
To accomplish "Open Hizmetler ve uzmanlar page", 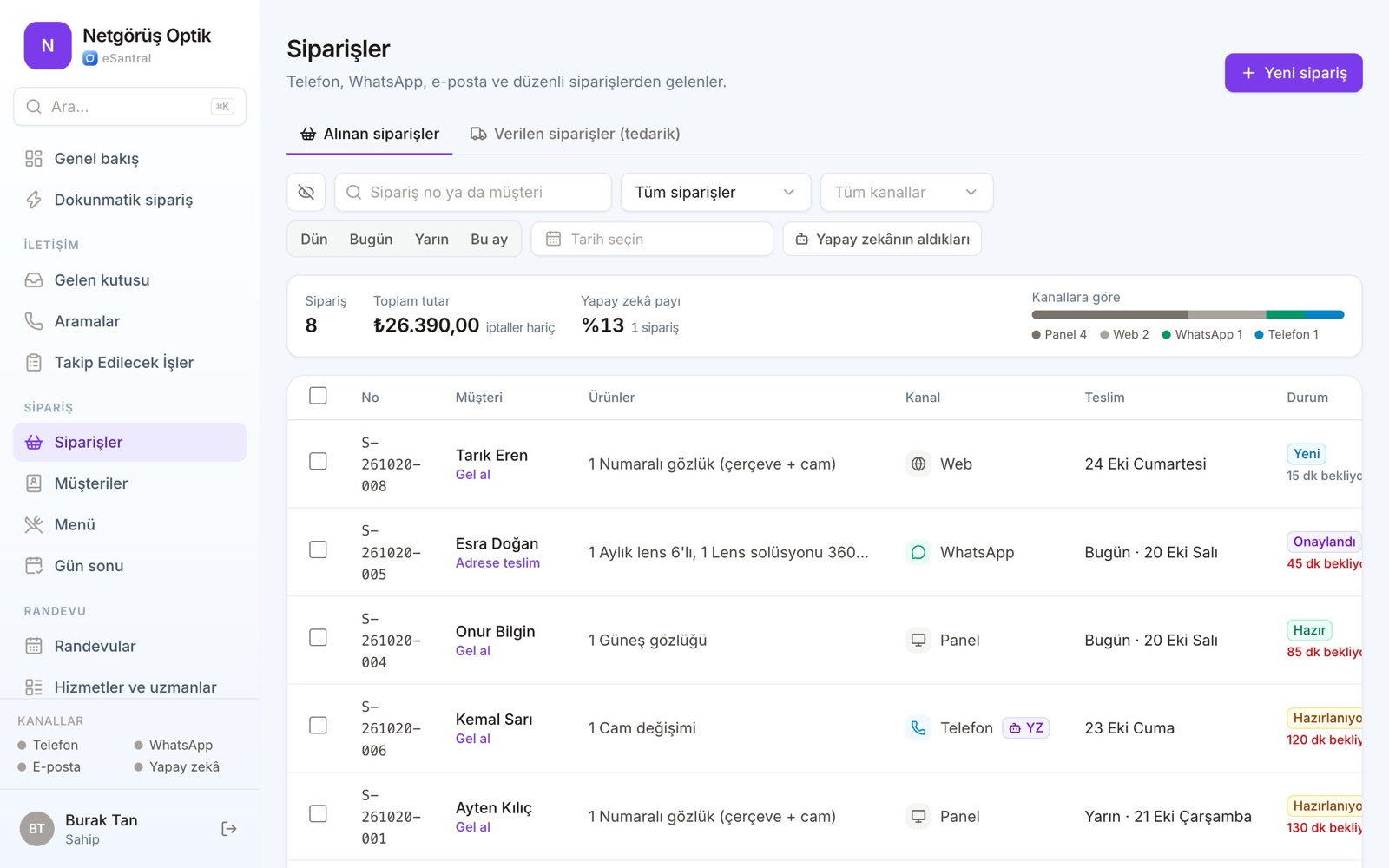I will pos(129,687).
